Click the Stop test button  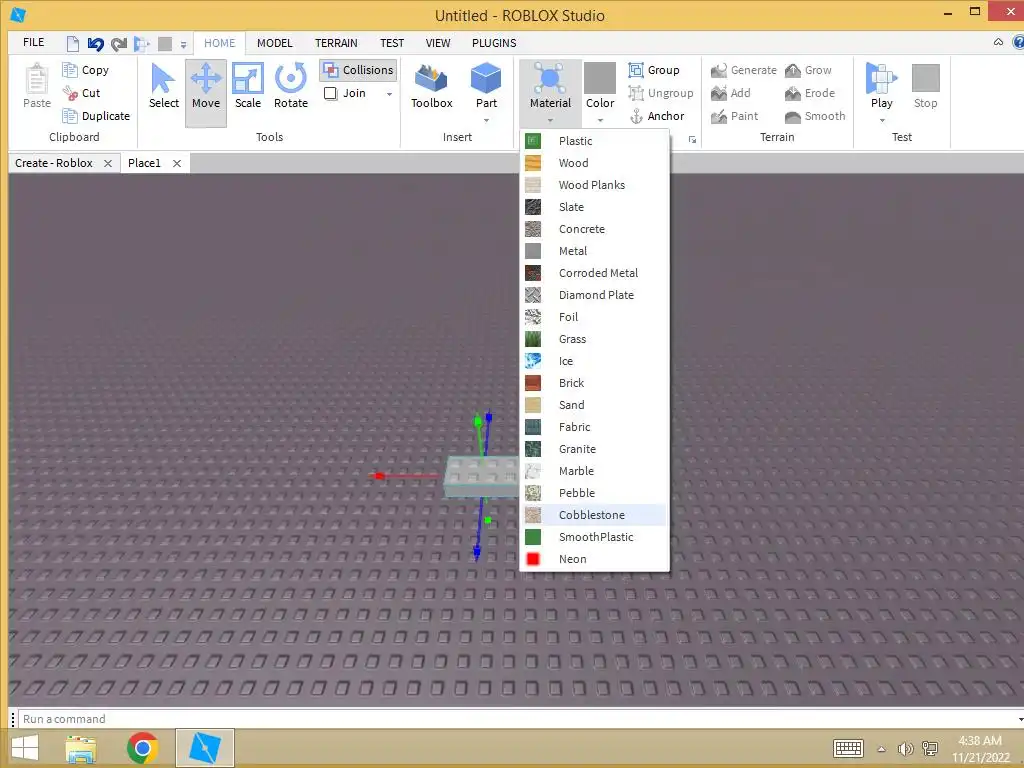pos(925,87)
